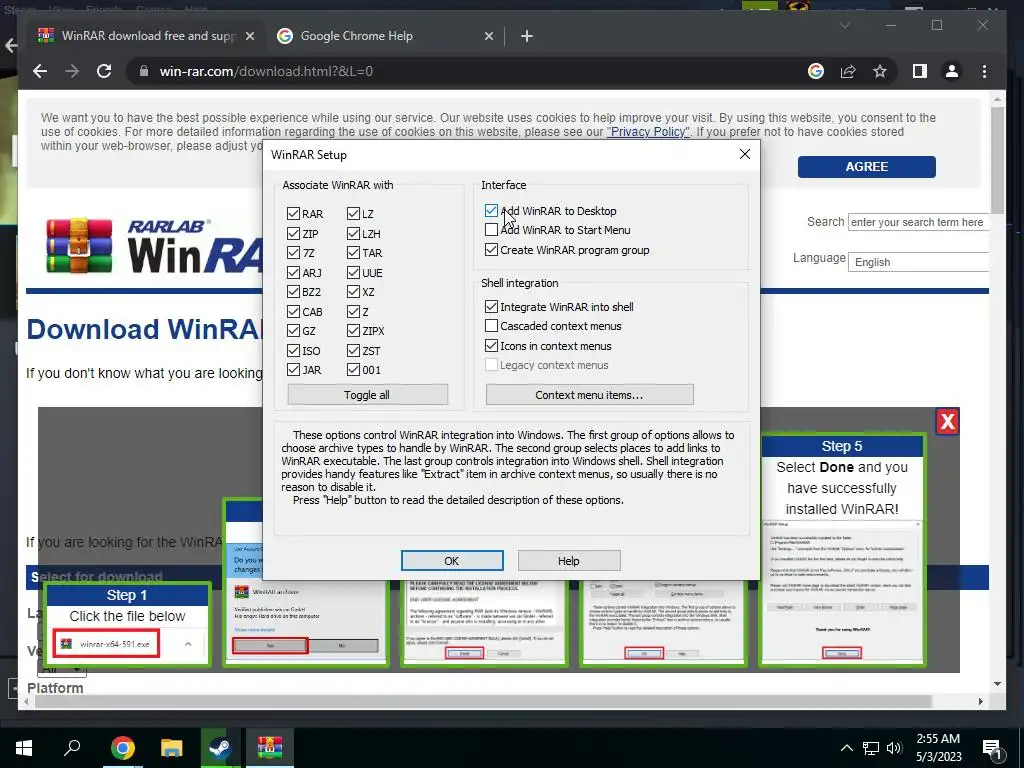Click Chrome icon in taskbar
This screenshot has height=768, width=1024.
122,747
